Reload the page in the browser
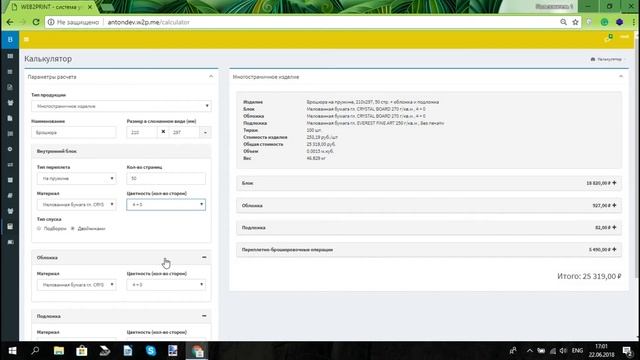The height and width of the screenshot is (360, 640). point(36,22)
